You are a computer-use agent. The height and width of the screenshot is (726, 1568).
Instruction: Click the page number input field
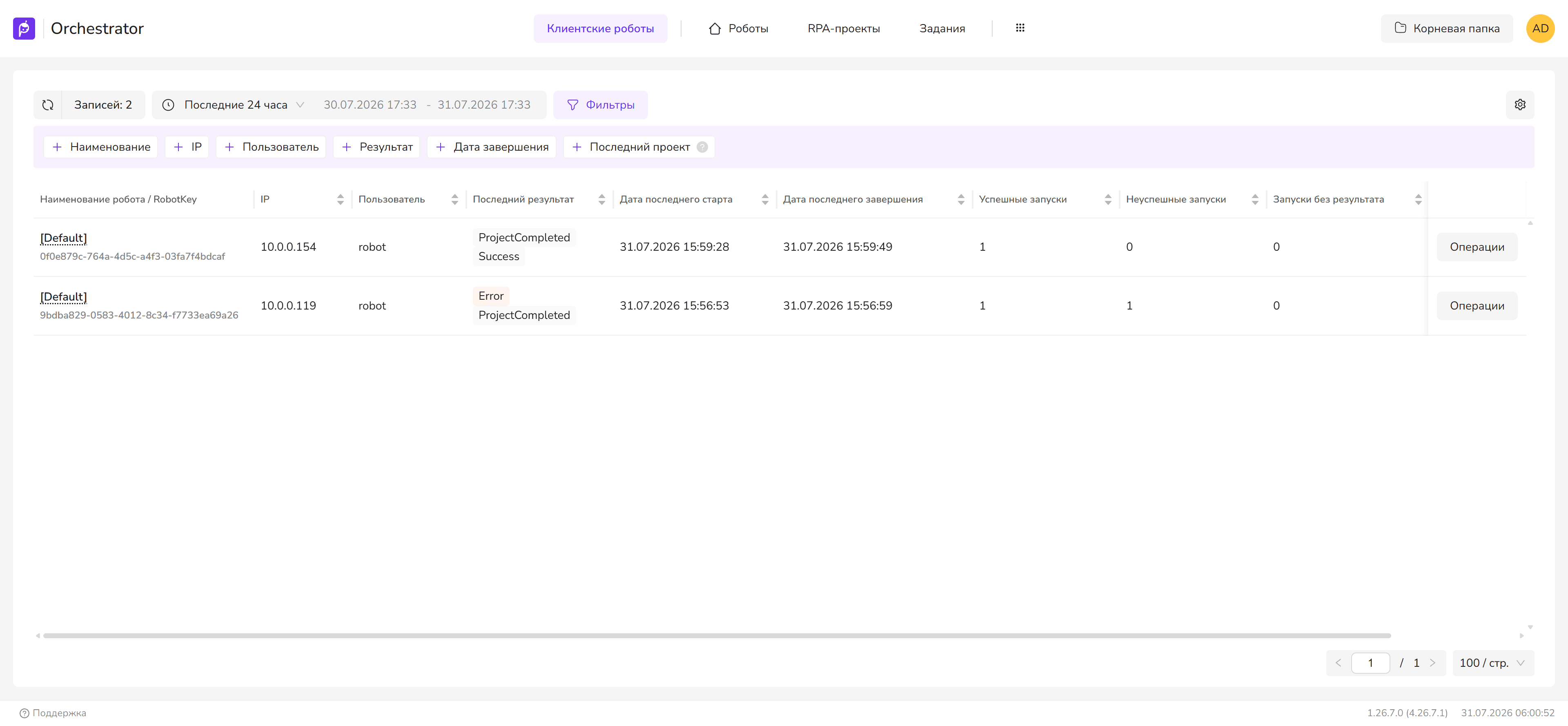(x=1370, y=663)
